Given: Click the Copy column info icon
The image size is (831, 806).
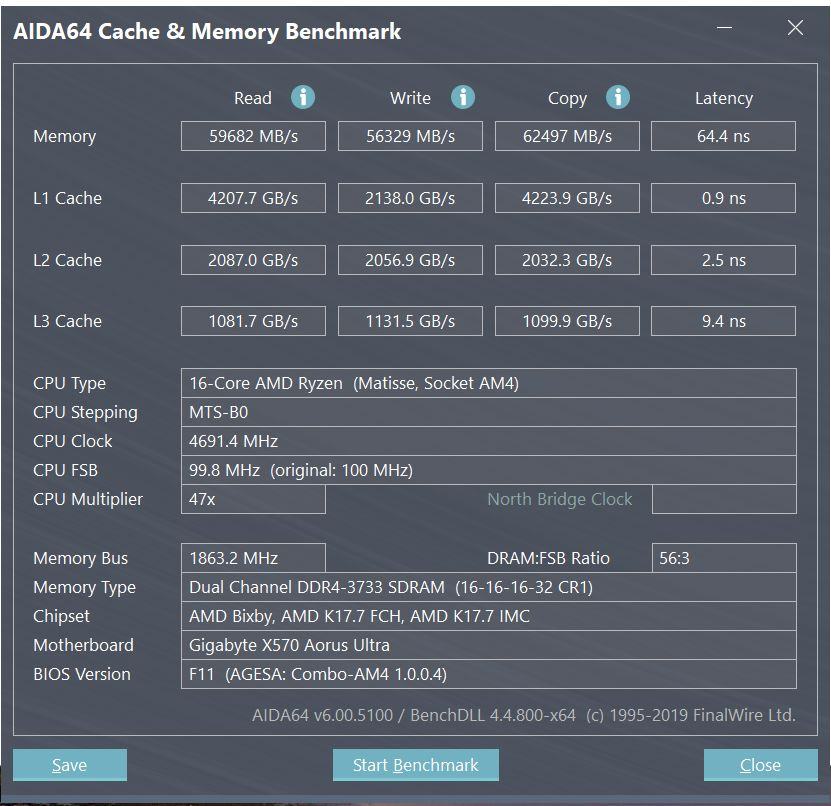Looking at the screenshot, I should click(618, 97).
